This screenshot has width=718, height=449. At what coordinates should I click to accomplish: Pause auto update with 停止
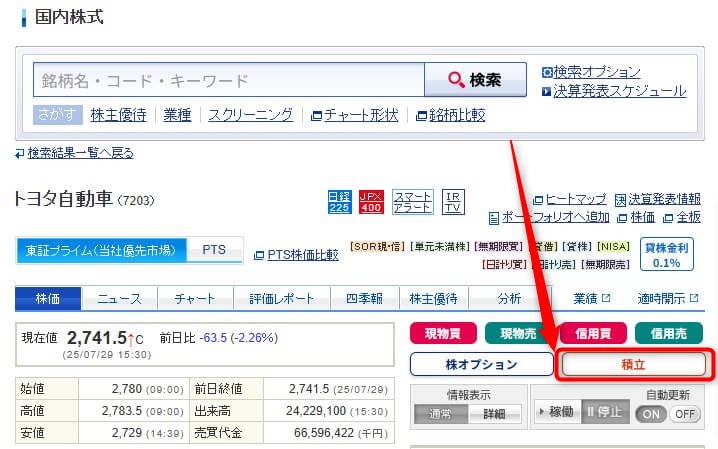tap(605, 412)
